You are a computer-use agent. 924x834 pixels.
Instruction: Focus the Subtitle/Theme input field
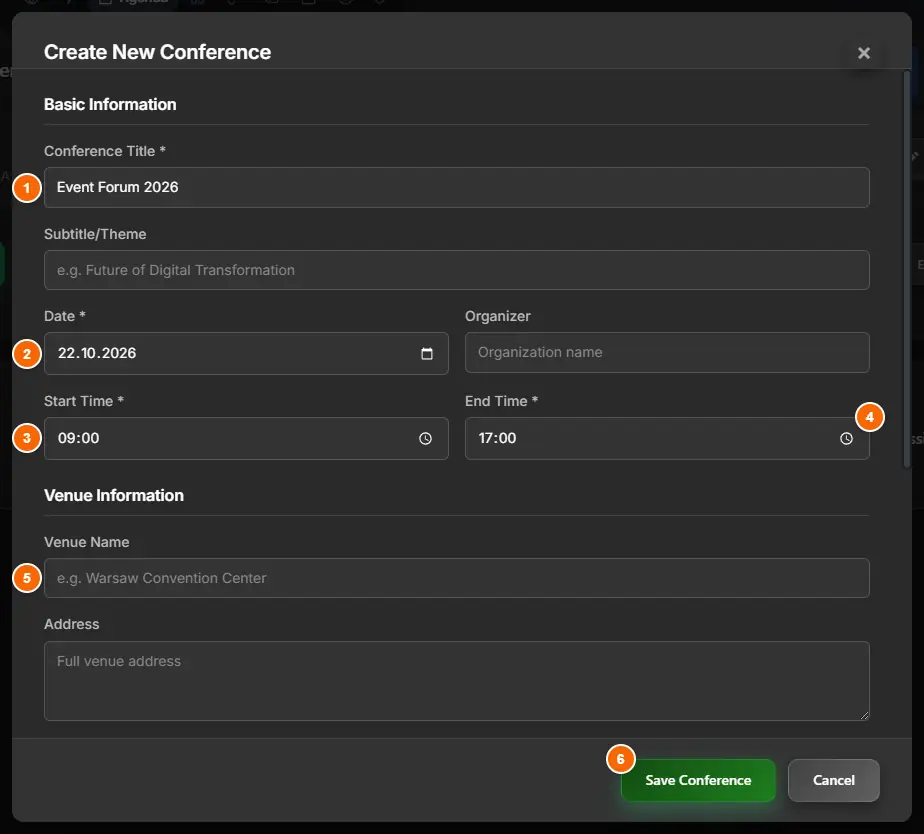tap(457, 270)
